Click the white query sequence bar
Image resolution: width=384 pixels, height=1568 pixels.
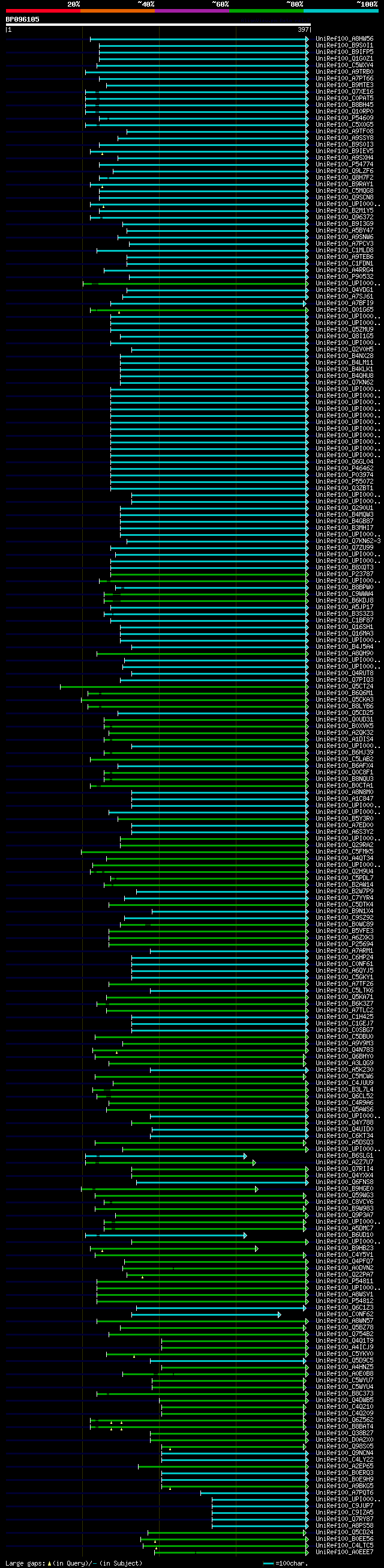[x=158, y=25]
